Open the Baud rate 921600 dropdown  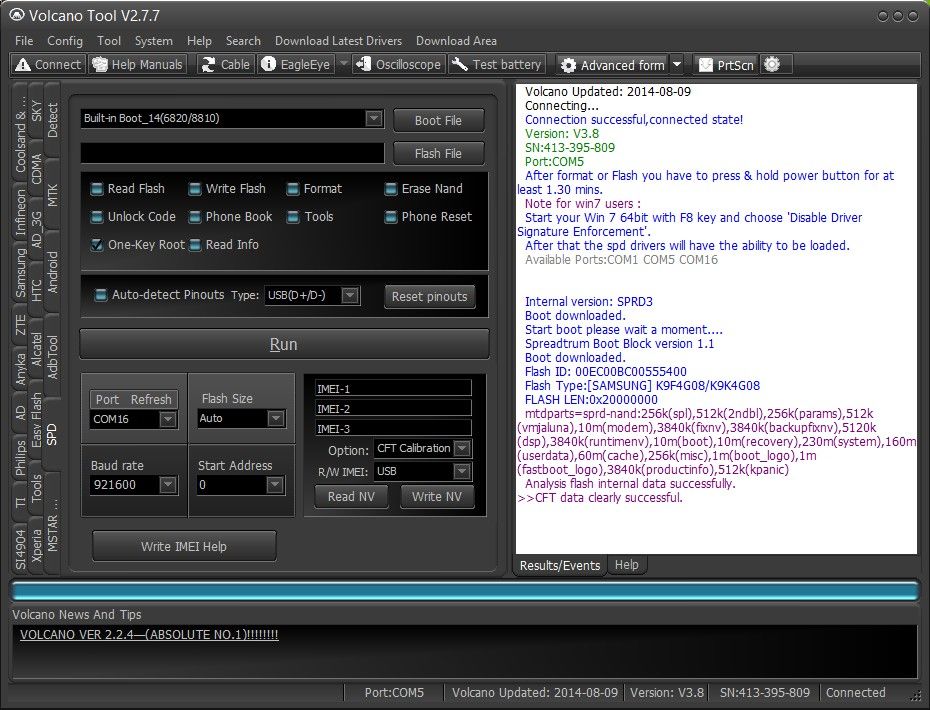coord(168,485)
